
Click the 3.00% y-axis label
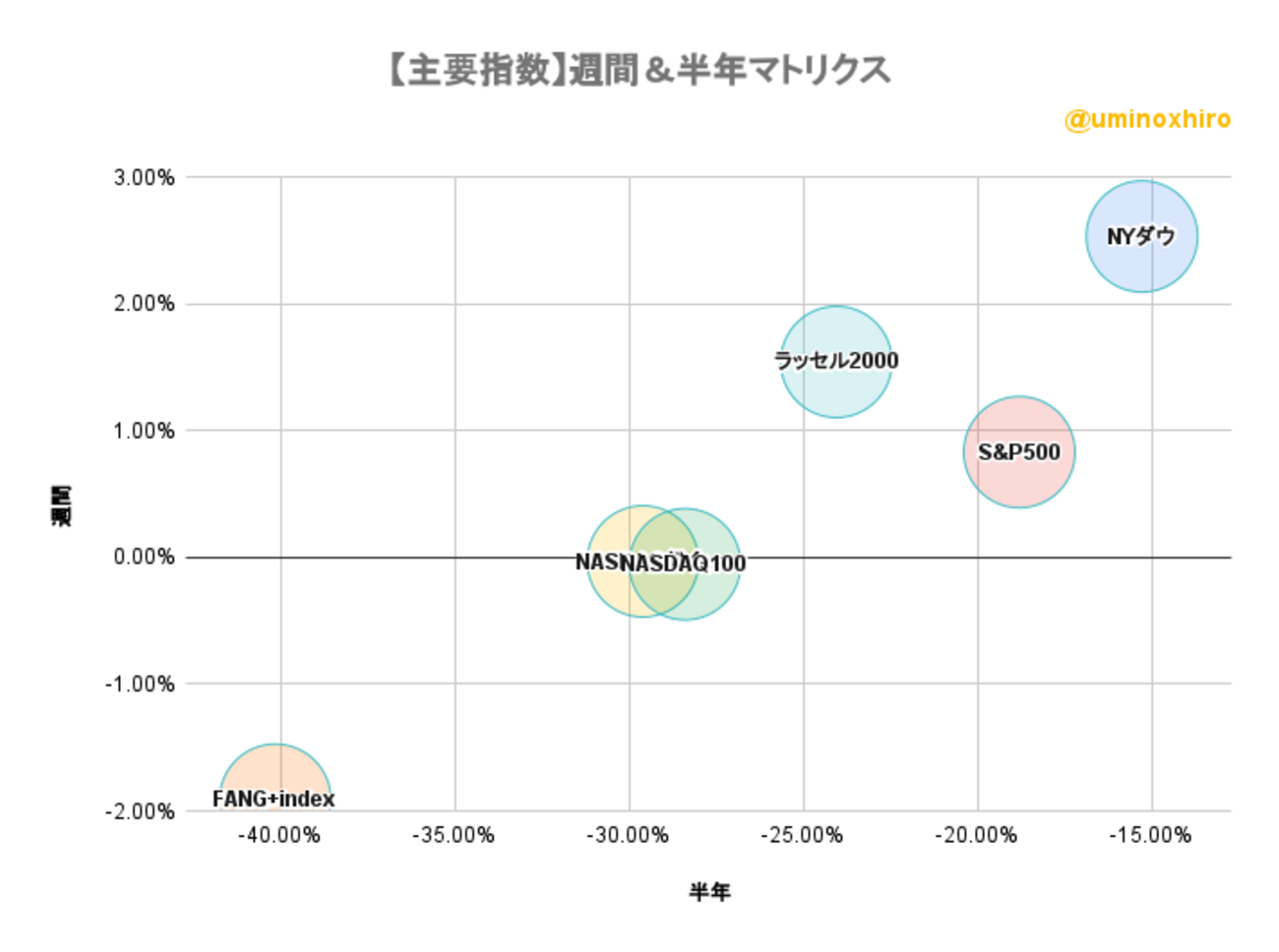point(144,178)
